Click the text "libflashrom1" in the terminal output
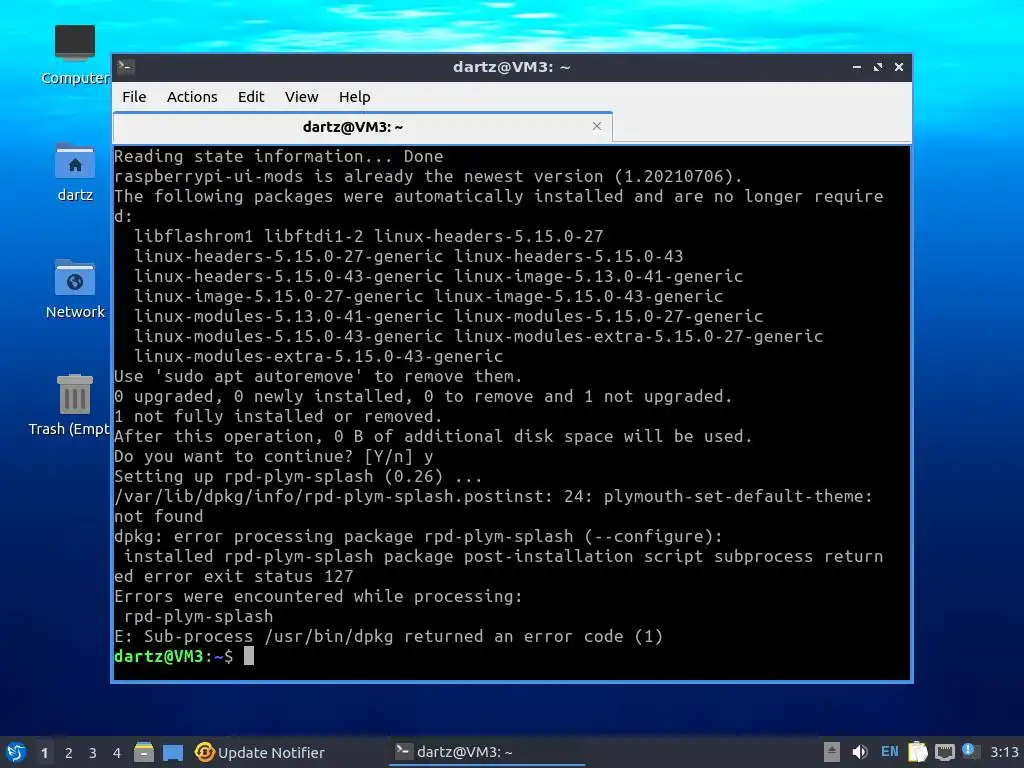 coord(193,236)
